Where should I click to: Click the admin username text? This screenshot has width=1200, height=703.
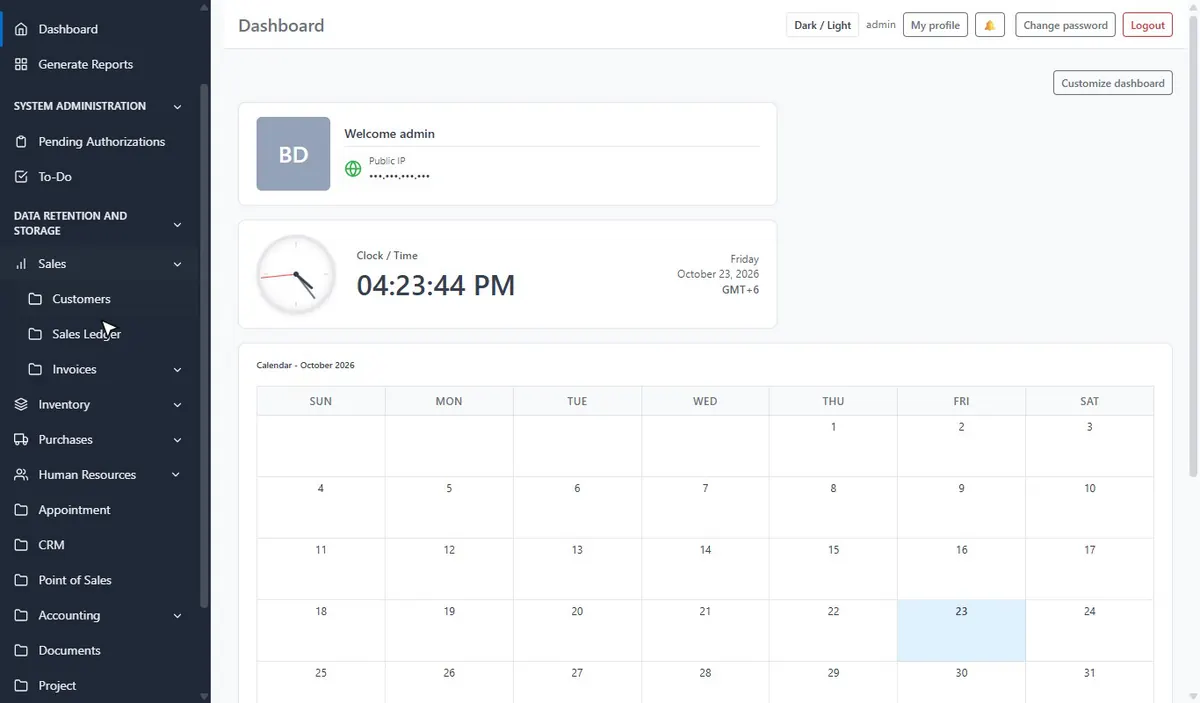(881, 25)
